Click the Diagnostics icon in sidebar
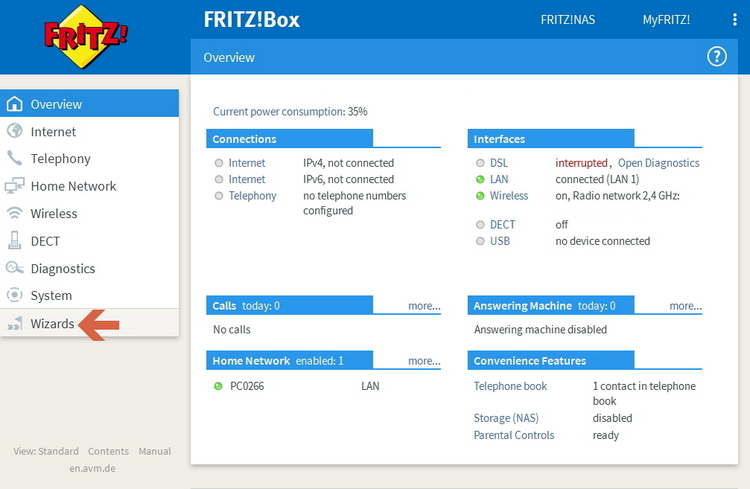 (14, 268)
